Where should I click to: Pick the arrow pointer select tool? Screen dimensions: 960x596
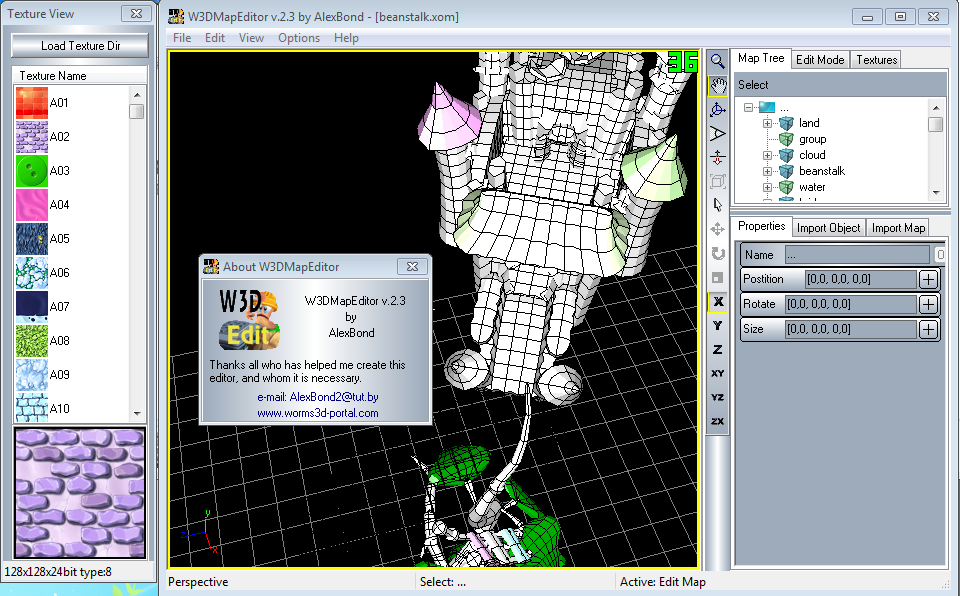[717, 205]
